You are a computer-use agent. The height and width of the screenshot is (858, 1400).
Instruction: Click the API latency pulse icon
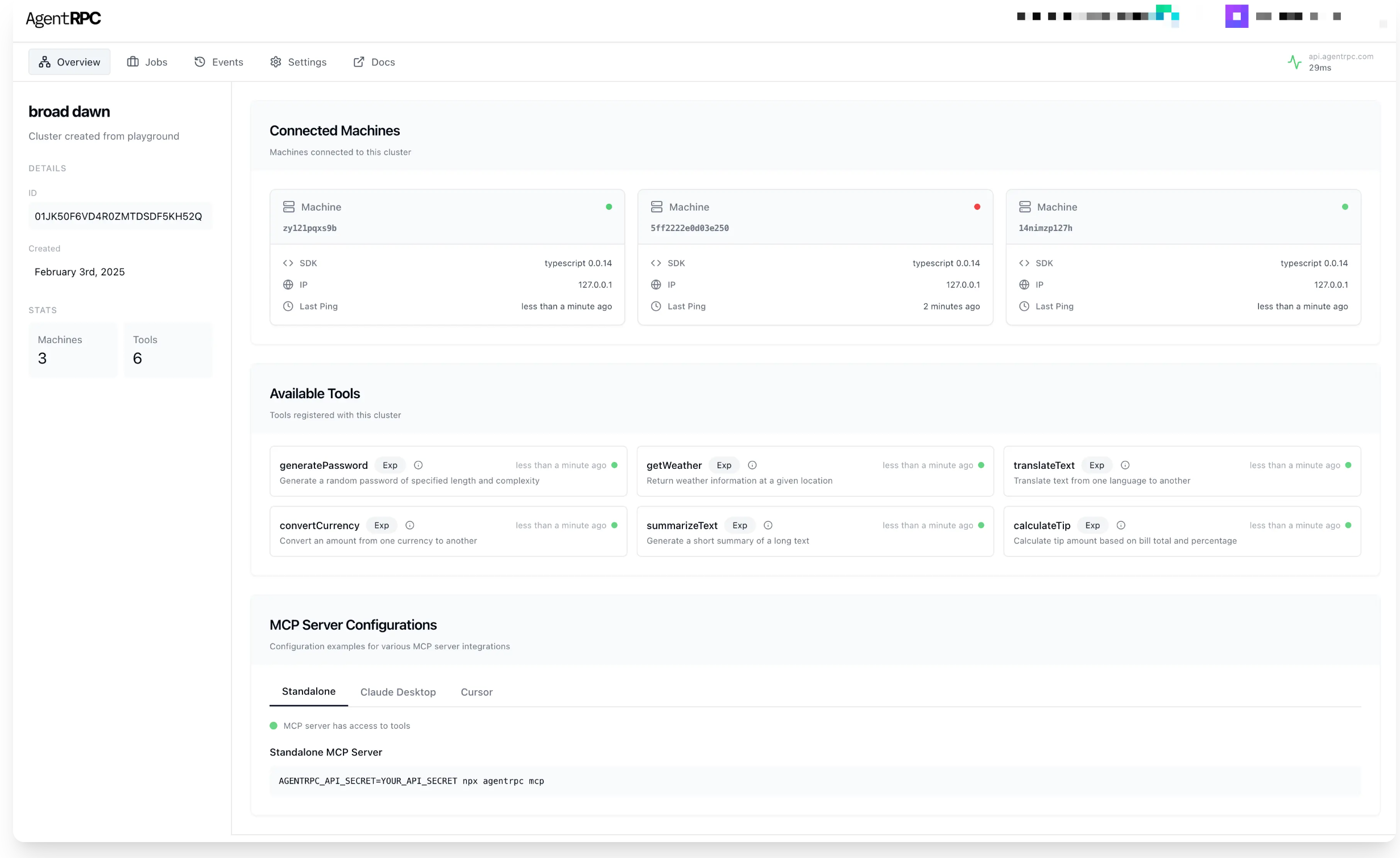[x=1294, y=62]
